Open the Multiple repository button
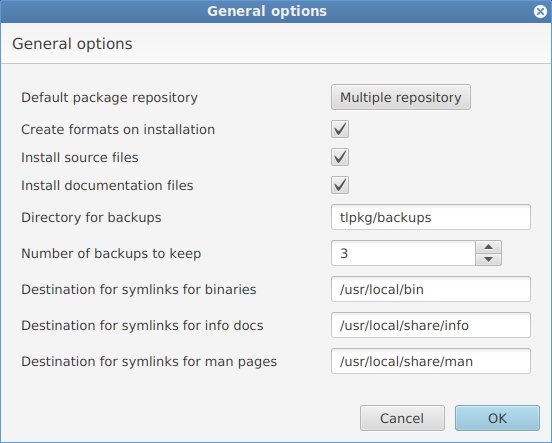The width and height of the screenshot is (552, 443). (401, 97)
